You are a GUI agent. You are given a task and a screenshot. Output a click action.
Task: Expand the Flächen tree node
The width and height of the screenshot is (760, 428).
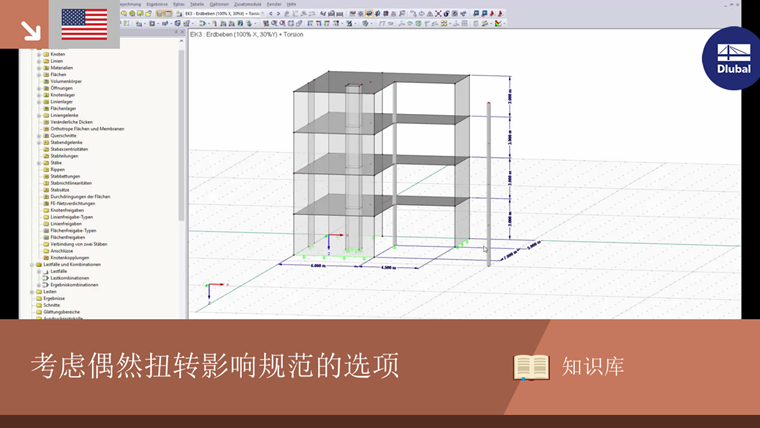[x=39, y=75]
